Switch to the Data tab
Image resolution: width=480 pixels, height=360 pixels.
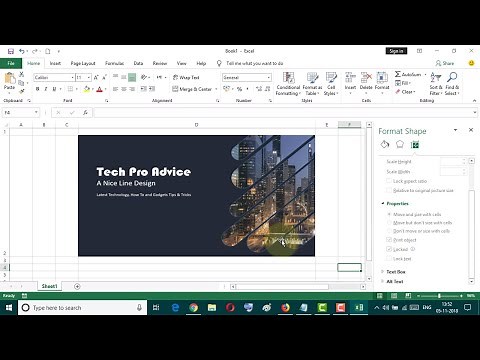click(x=138, y=63)
